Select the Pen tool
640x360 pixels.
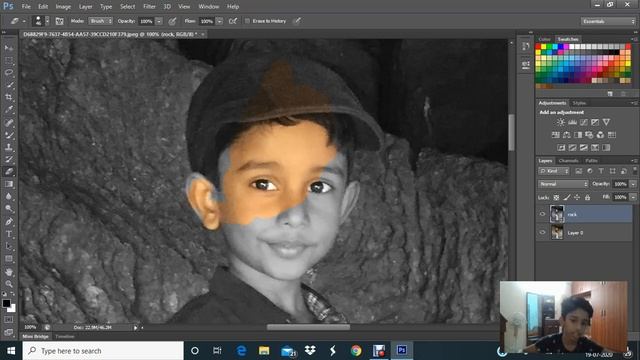(9, 222)
